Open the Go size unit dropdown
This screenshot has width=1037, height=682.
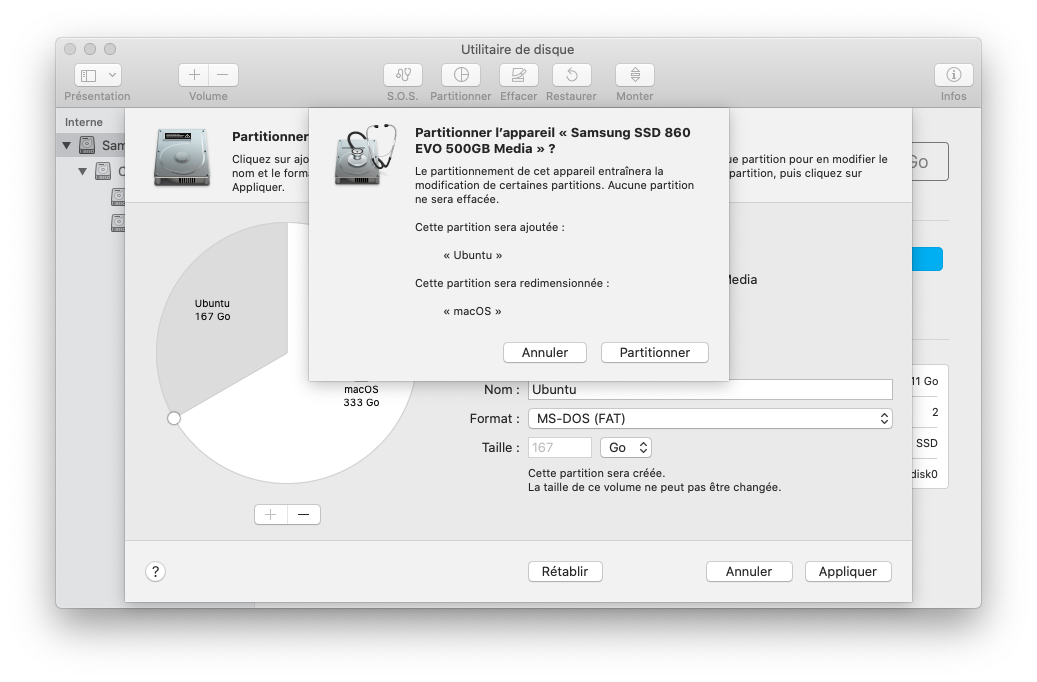click(630, 448)
